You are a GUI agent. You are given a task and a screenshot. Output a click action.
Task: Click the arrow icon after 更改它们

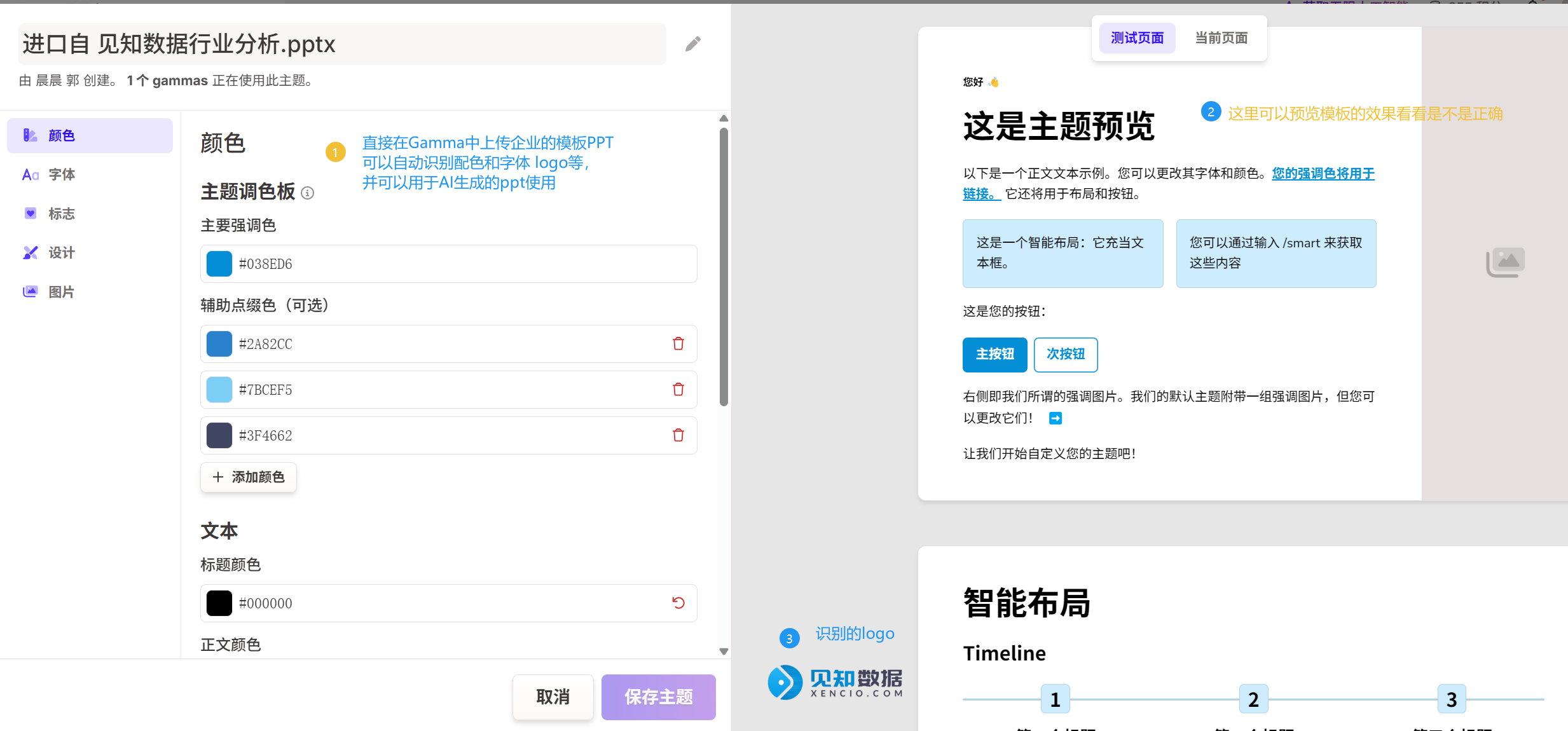(1055, 418)
